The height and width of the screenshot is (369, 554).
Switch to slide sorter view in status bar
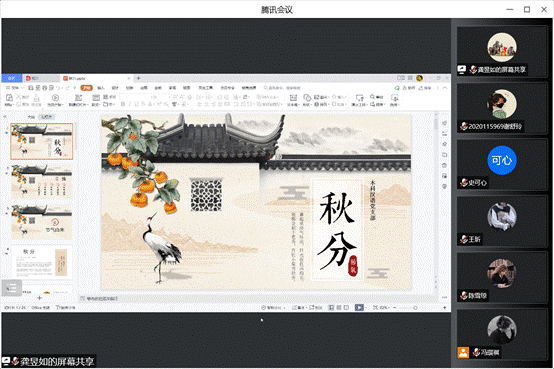tap(339, 308)
